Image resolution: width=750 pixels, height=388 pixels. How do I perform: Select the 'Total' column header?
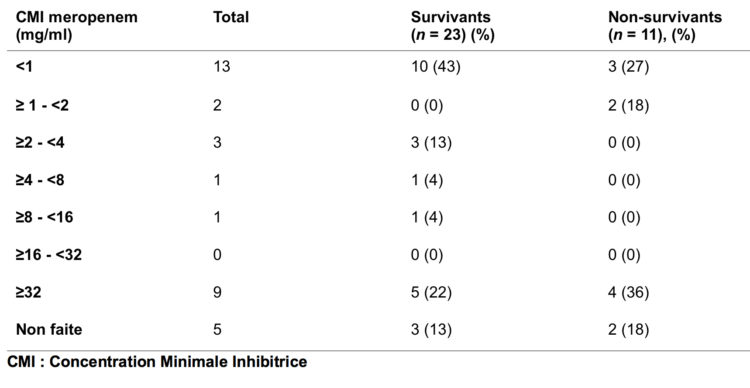231,17
